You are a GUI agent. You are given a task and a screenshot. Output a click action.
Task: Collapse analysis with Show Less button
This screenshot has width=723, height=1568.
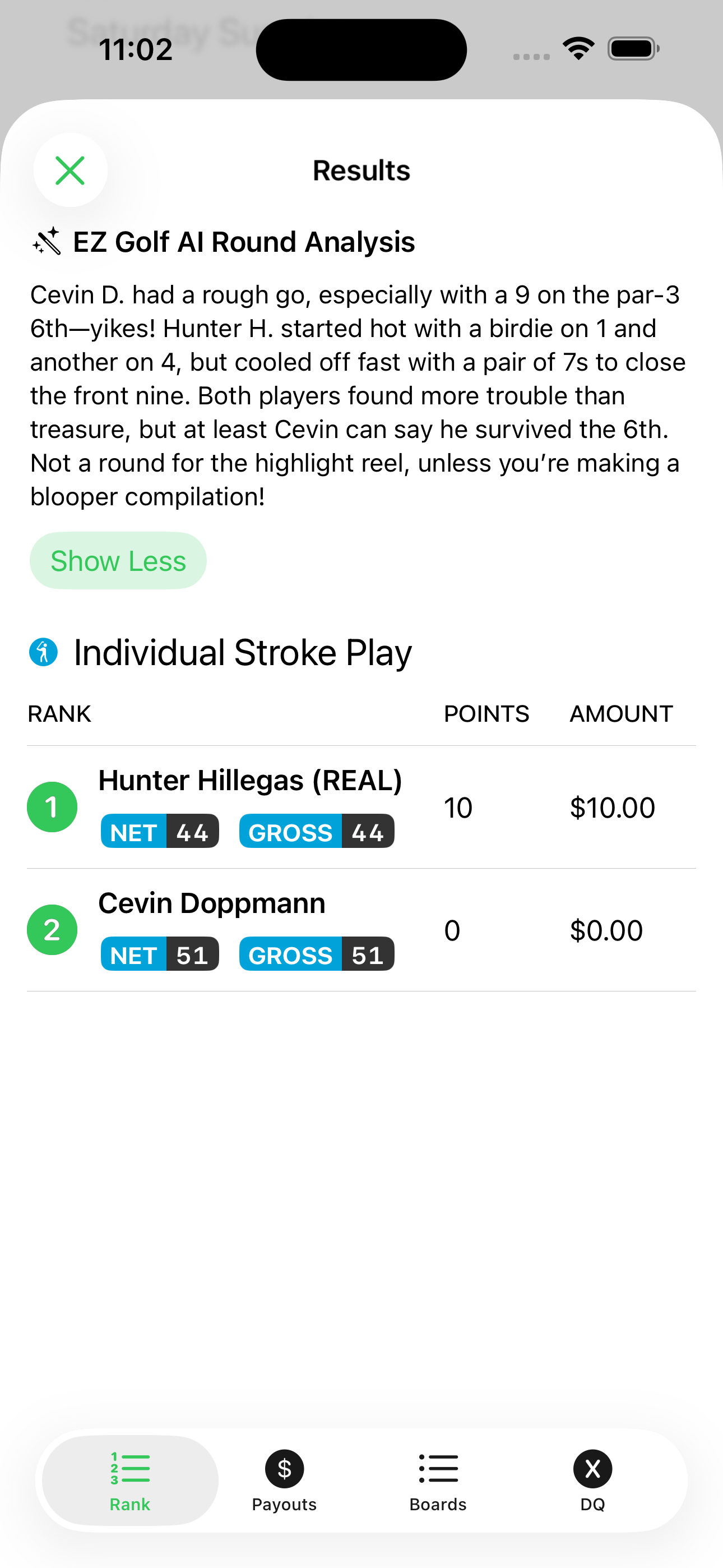pyautogui.click(x=118, y=561)
